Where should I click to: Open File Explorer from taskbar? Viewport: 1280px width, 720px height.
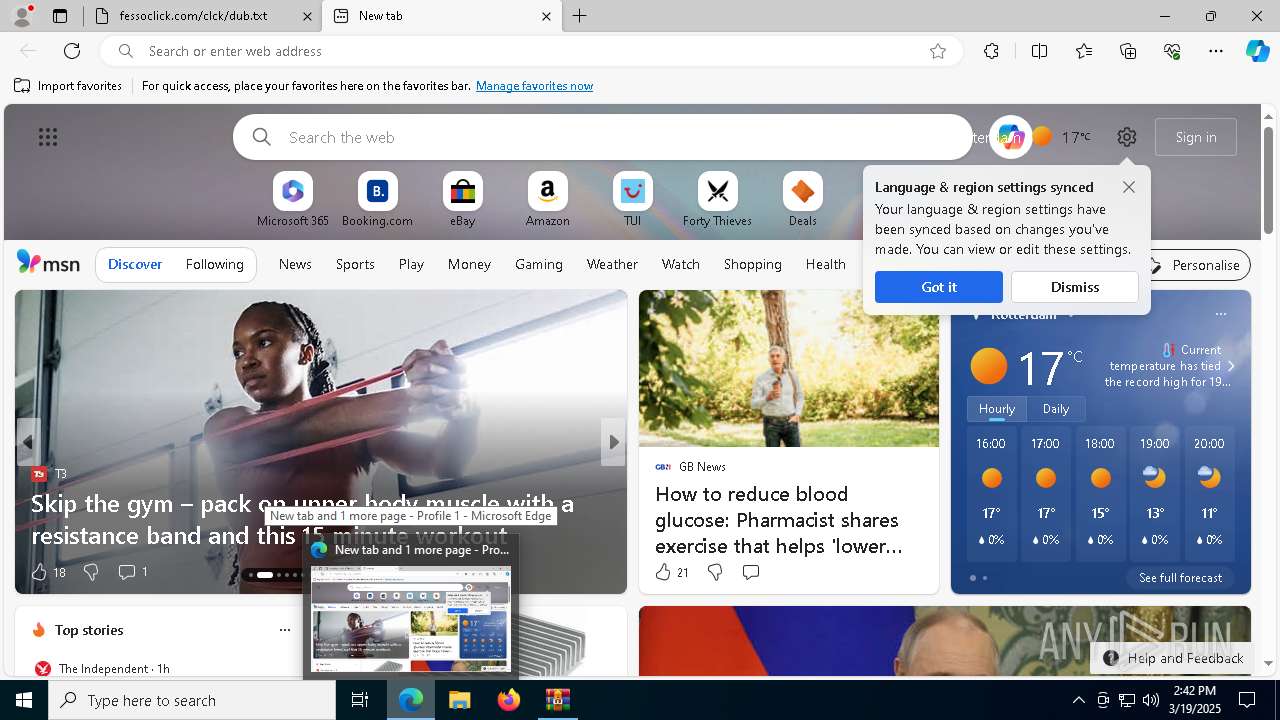coord(459,700)
